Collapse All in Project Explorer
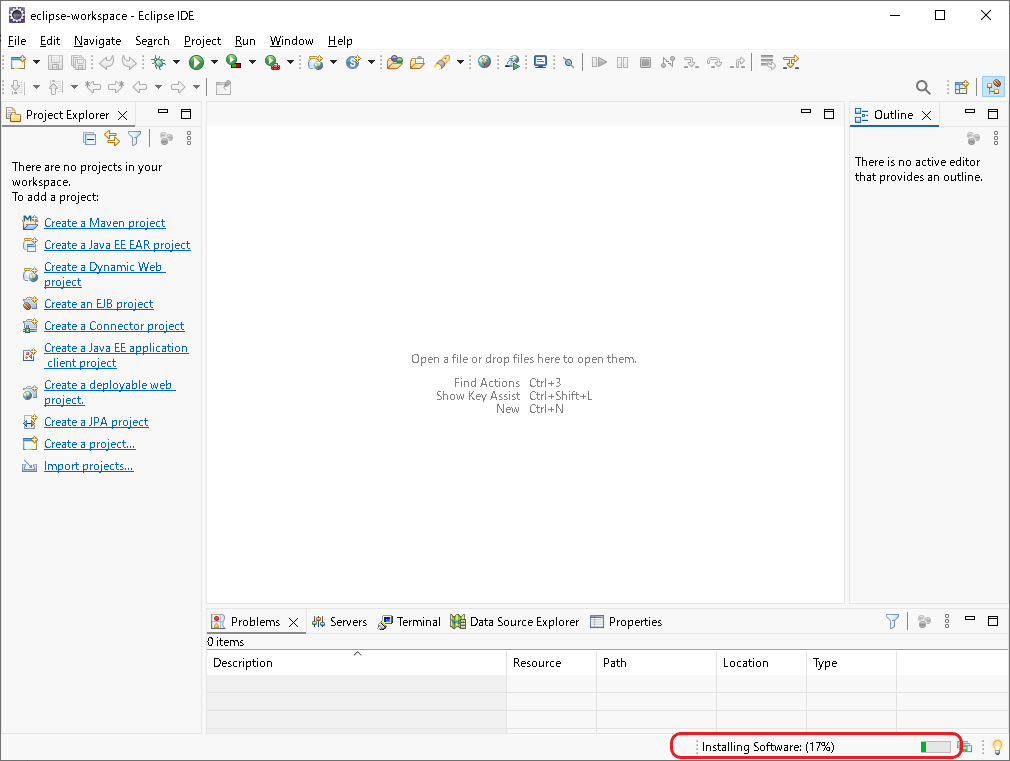This screenshot has width=1010, height=761. [90, 139]
